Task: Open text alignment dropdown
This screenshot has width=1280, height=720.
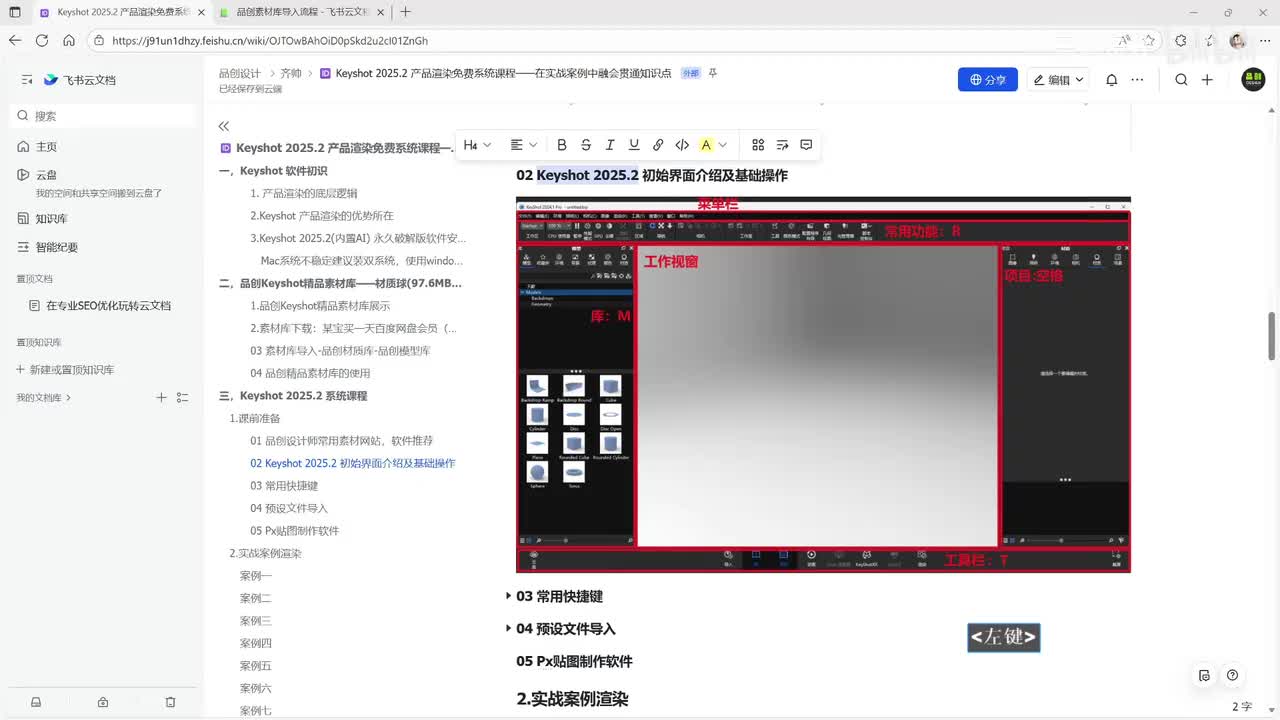Action: pyautogui.click(x=524, y=145)
